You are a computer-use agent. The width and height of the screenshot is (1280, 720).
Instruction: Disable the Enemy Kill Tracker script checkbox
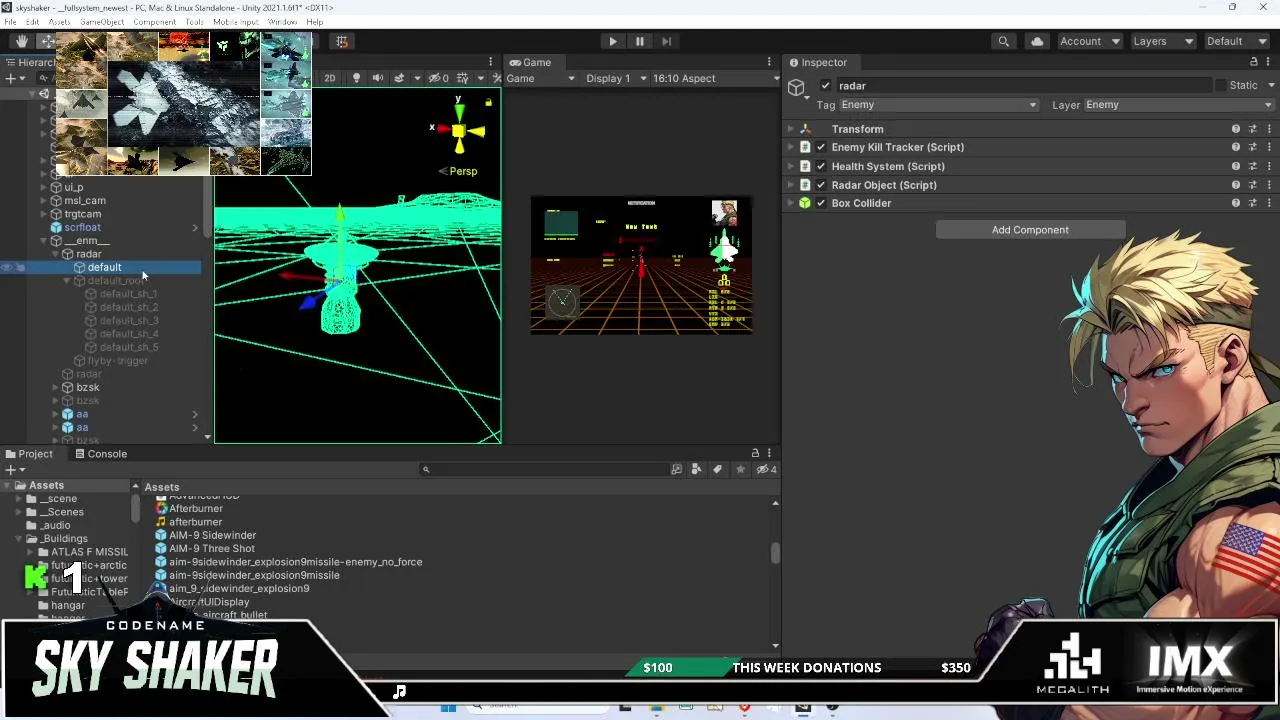tap(821, 147)
